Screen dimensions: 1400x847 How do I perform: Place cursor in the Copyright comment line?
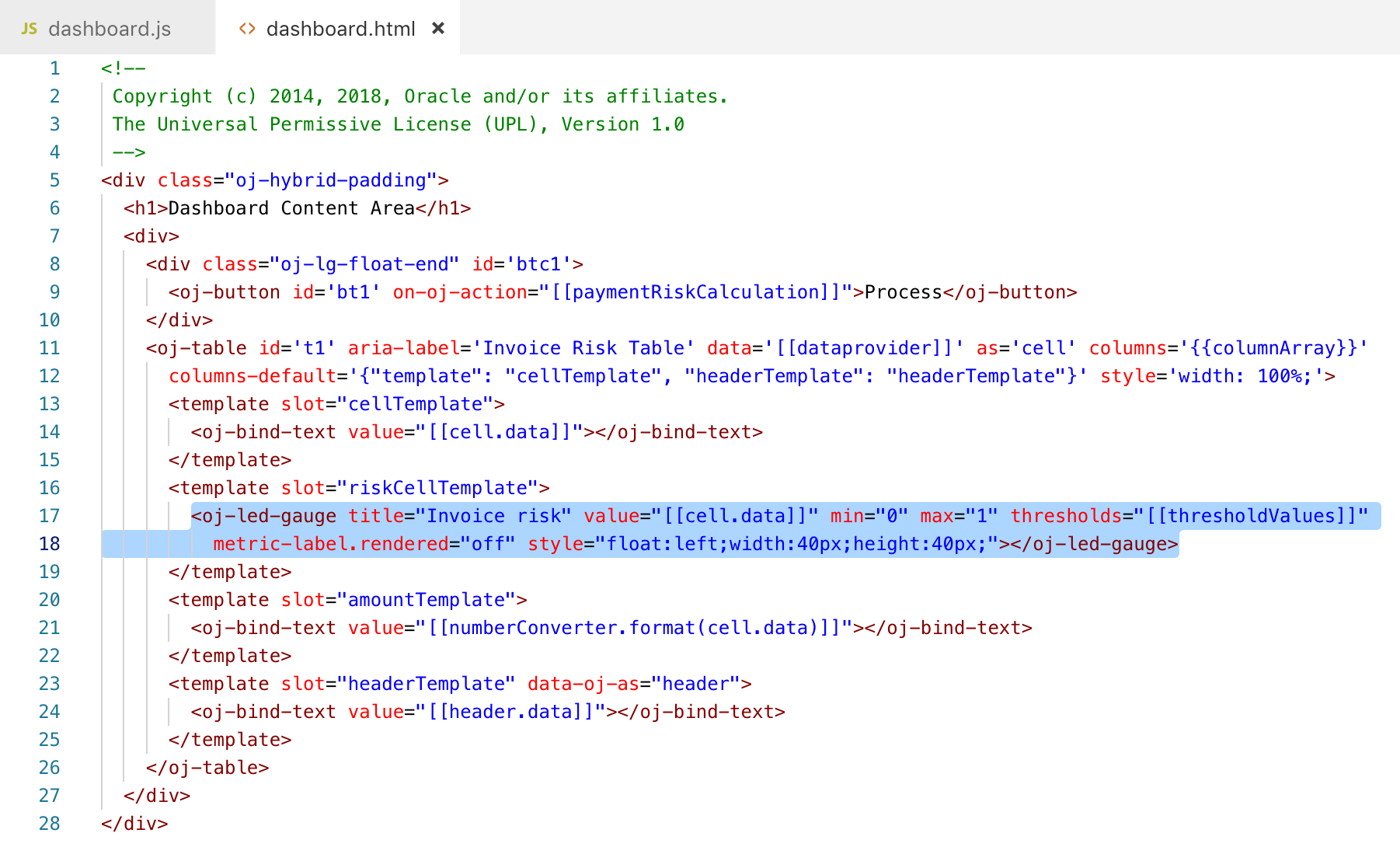(x=420, y=96)
